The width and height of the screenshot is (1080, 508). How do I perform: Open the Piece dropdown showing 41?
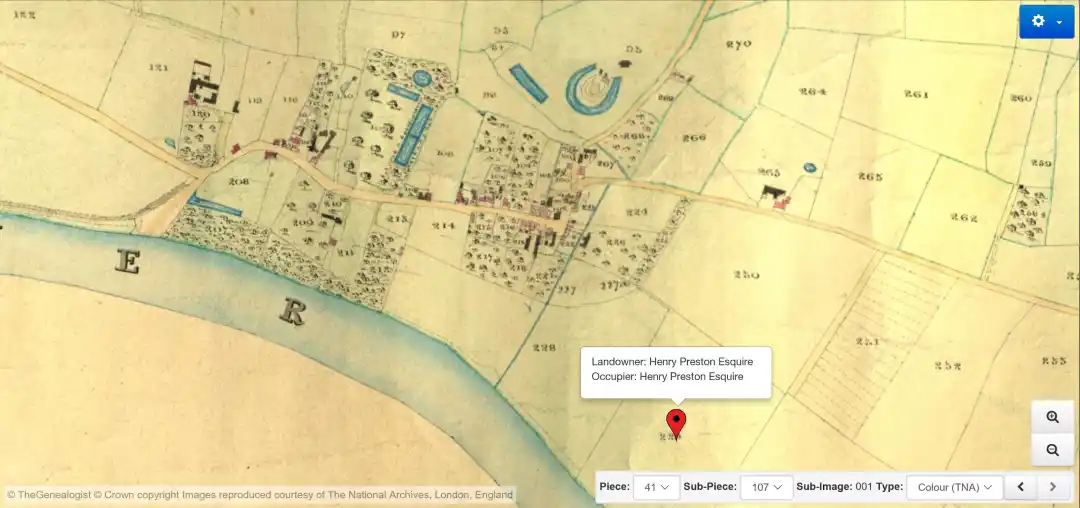(656, 487)
